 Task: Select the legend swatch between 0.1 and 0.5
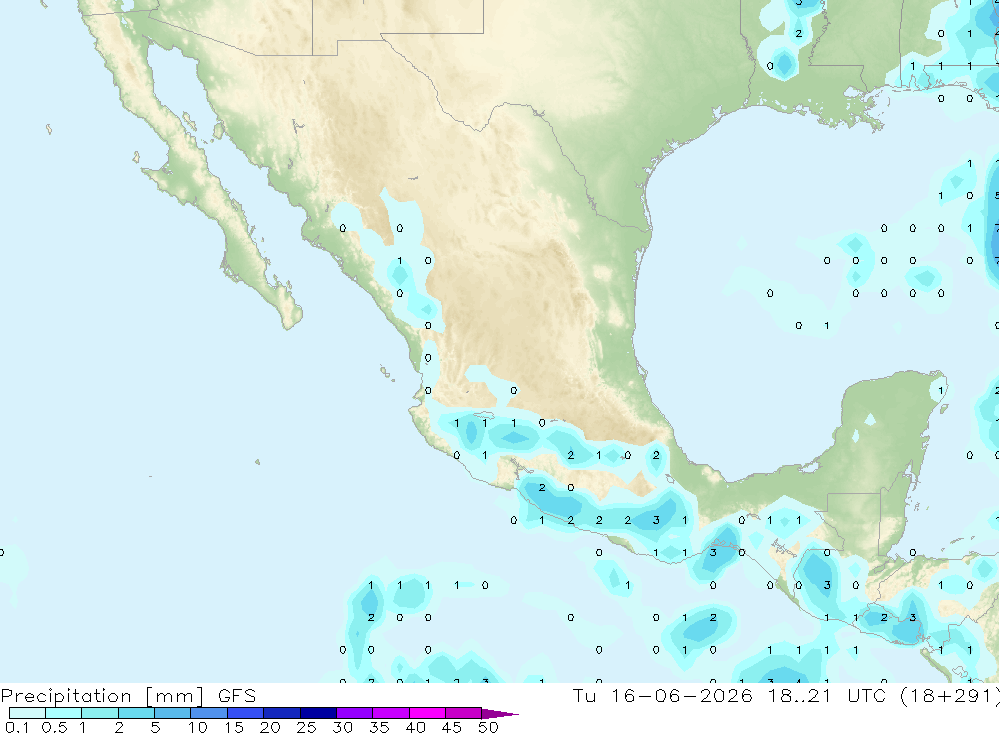(x=27, y=713)
